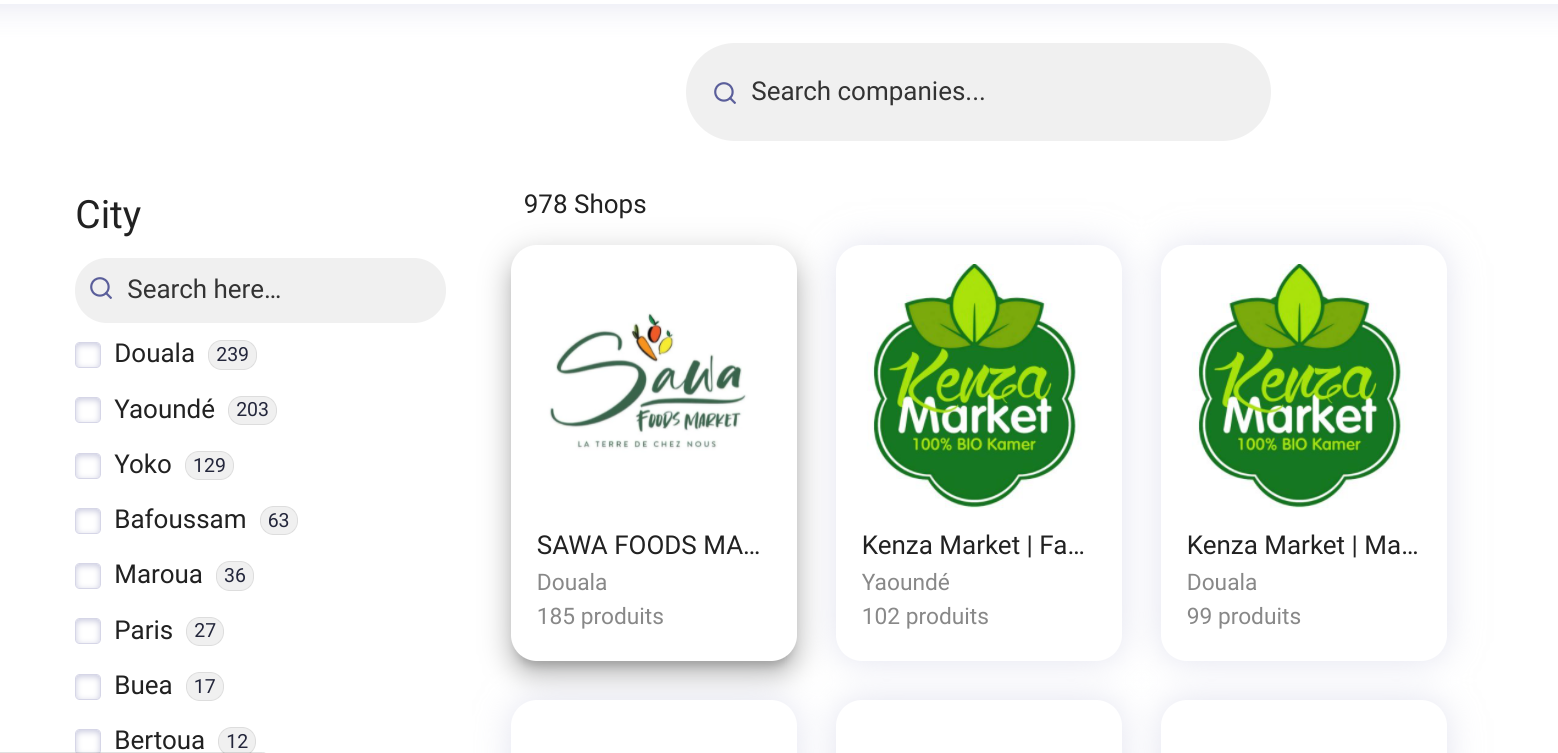The image size is (1558, 753).
Task: Click the magnifier icon in companies search
Action: (x=725, y=93)
